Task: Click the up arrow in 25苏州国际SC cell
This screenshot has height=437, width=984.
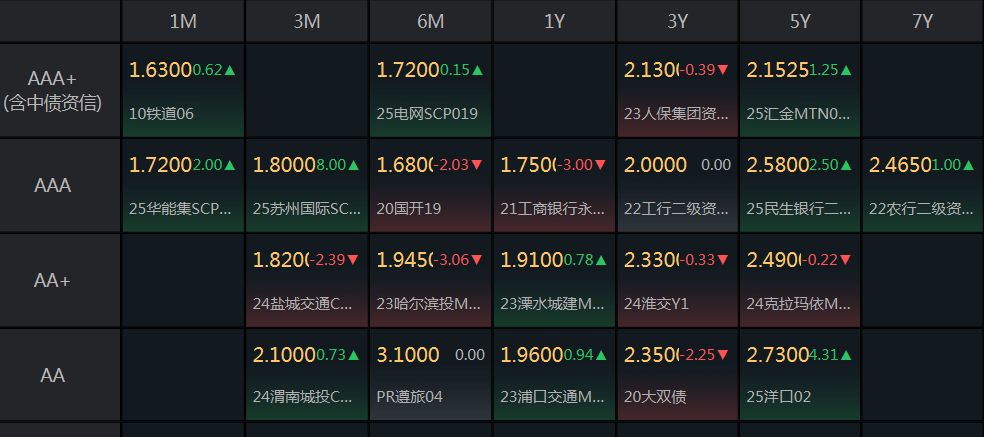Action: [x=354, y=165]
